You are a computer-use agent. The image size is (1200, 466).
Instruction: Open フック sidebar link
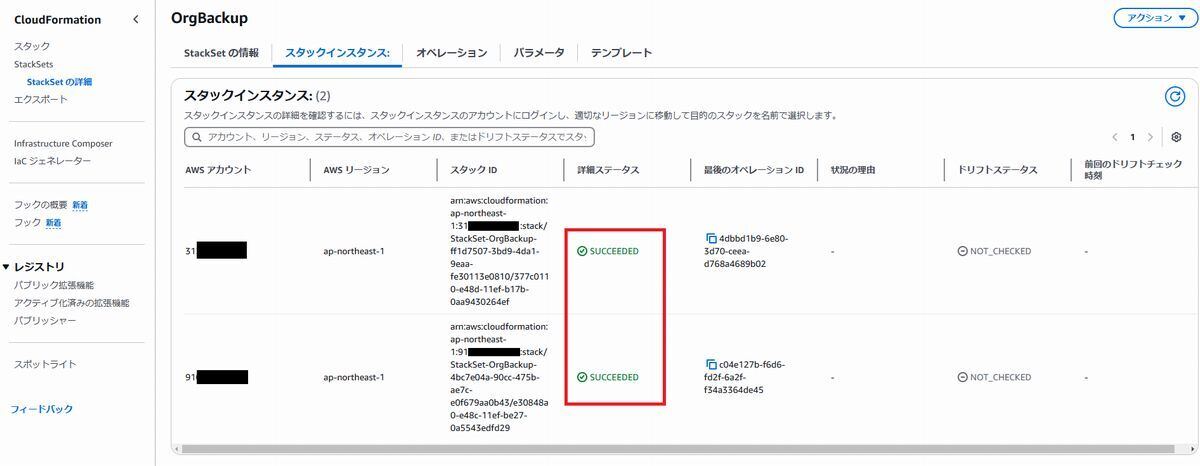[28, 223]
